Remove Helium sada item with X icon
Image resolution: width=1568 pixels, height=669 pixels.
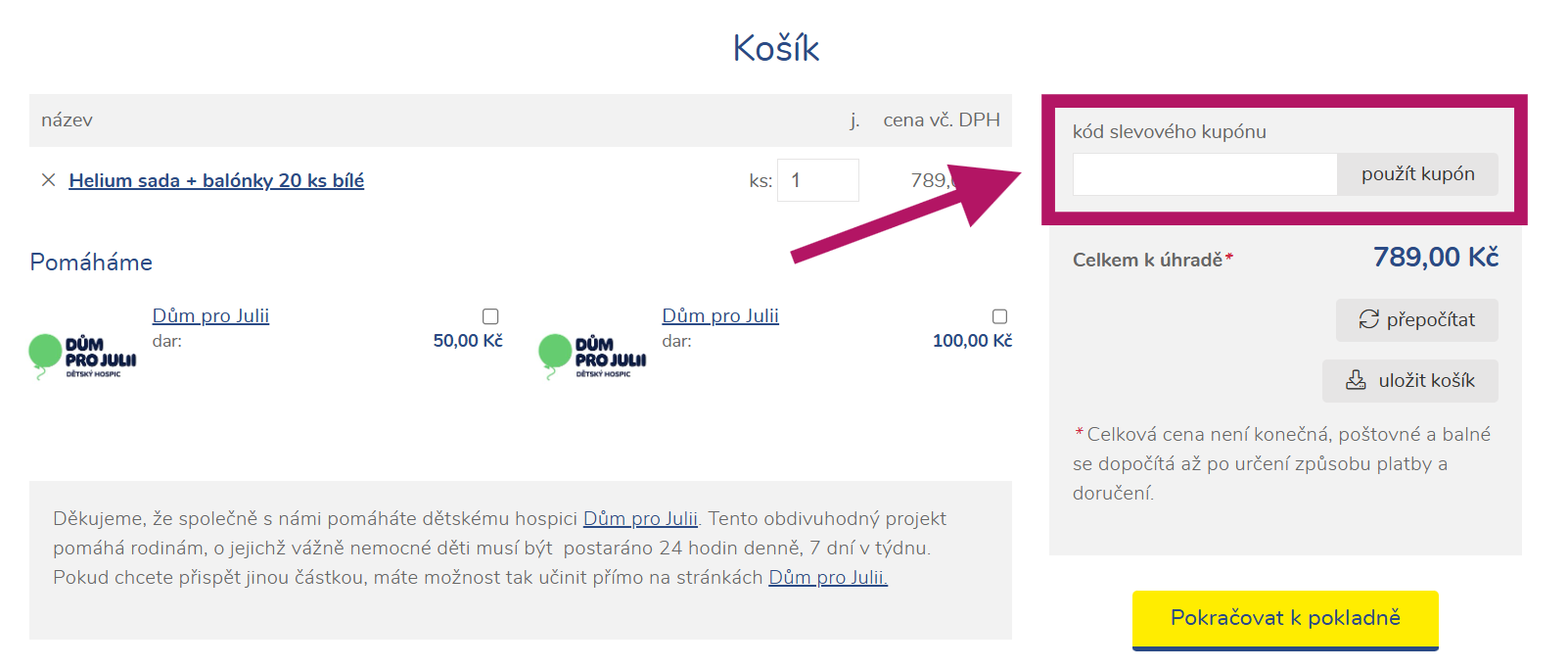pos(48,180)
